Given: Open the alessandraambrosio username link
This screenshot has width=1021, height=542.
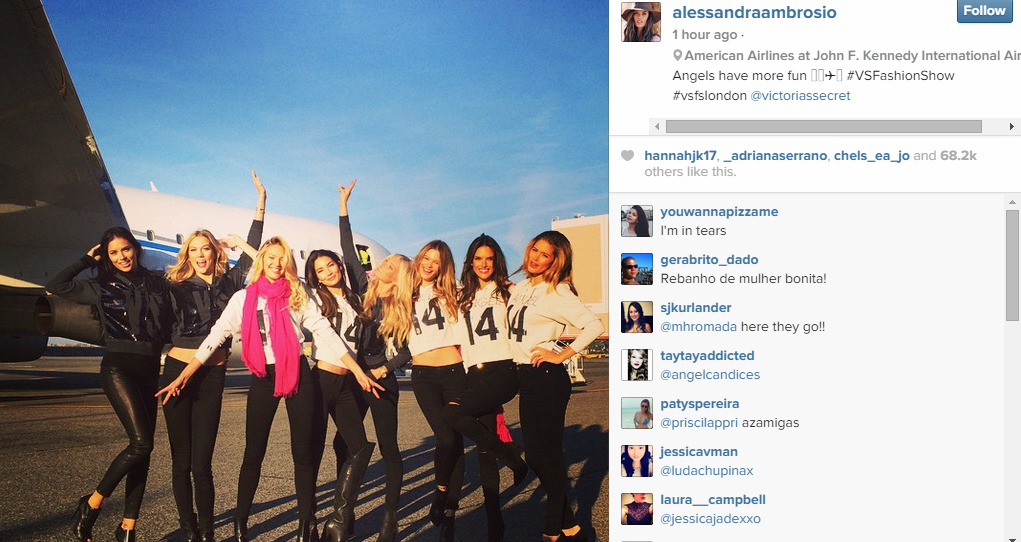Looking at the screenshot, I should (754, 12).
